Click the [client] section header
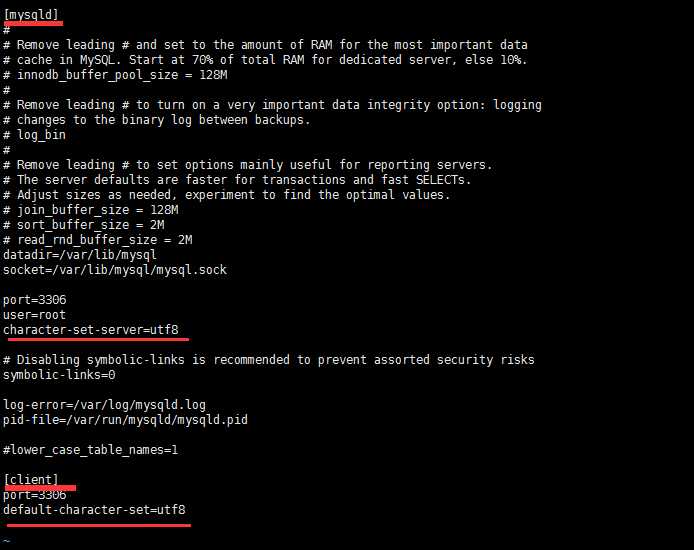The width and height of the screenshot is (694, 550). [31, 480]
